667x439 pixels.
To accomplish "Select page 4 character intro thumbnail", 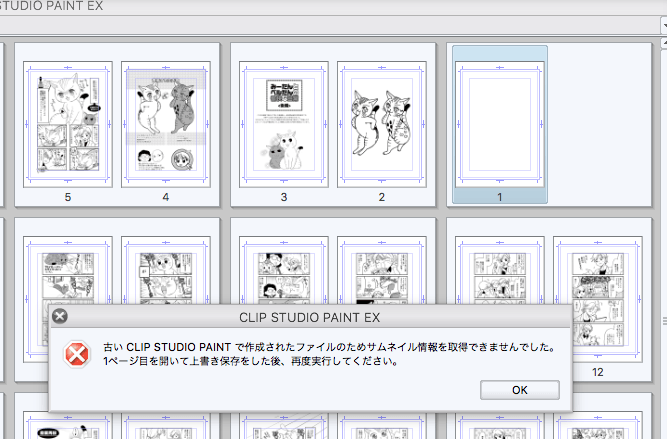I will coord(165,124).
